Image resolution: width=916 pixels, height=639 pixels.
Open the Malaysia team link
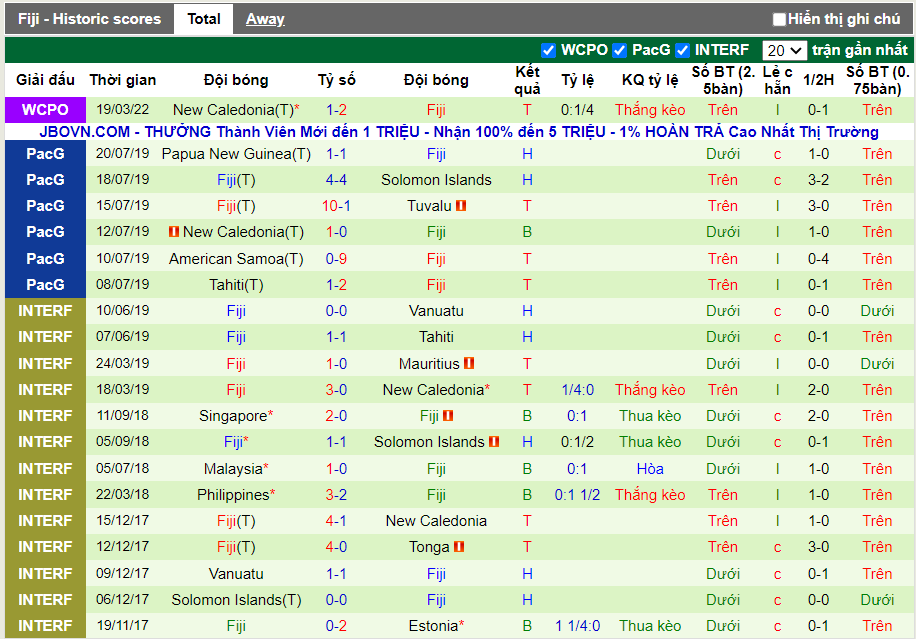tap(233, 468)
